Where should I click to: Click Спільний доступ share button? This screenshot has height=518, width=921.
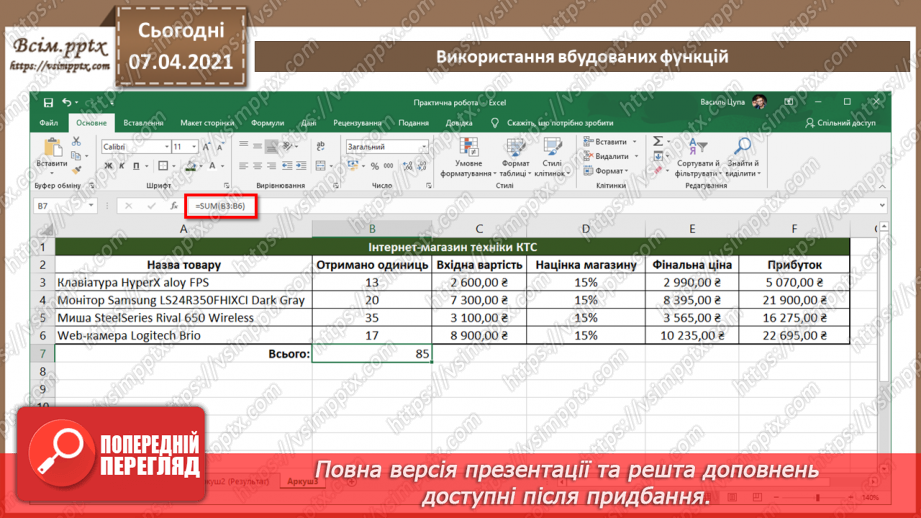841,123
